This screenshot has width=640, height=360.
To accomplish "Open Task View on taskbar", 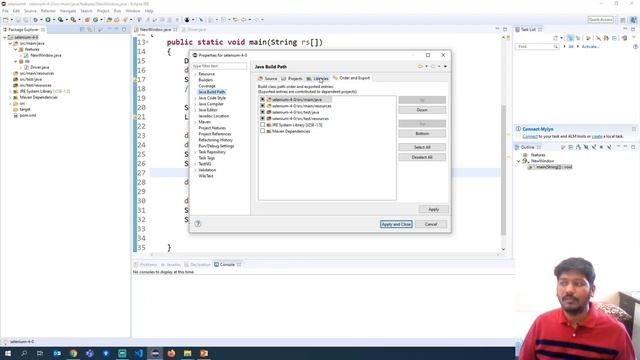I will point(40,353).
